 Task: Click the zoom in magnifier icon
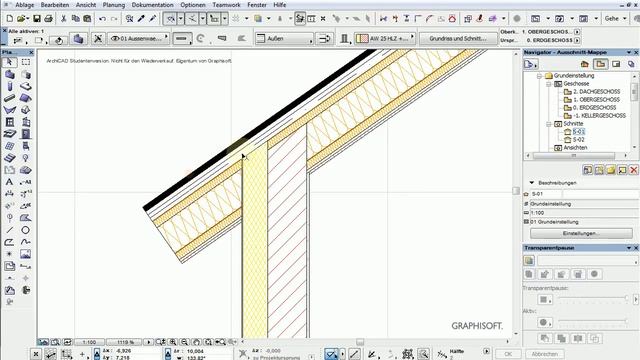tap(173, 342)
